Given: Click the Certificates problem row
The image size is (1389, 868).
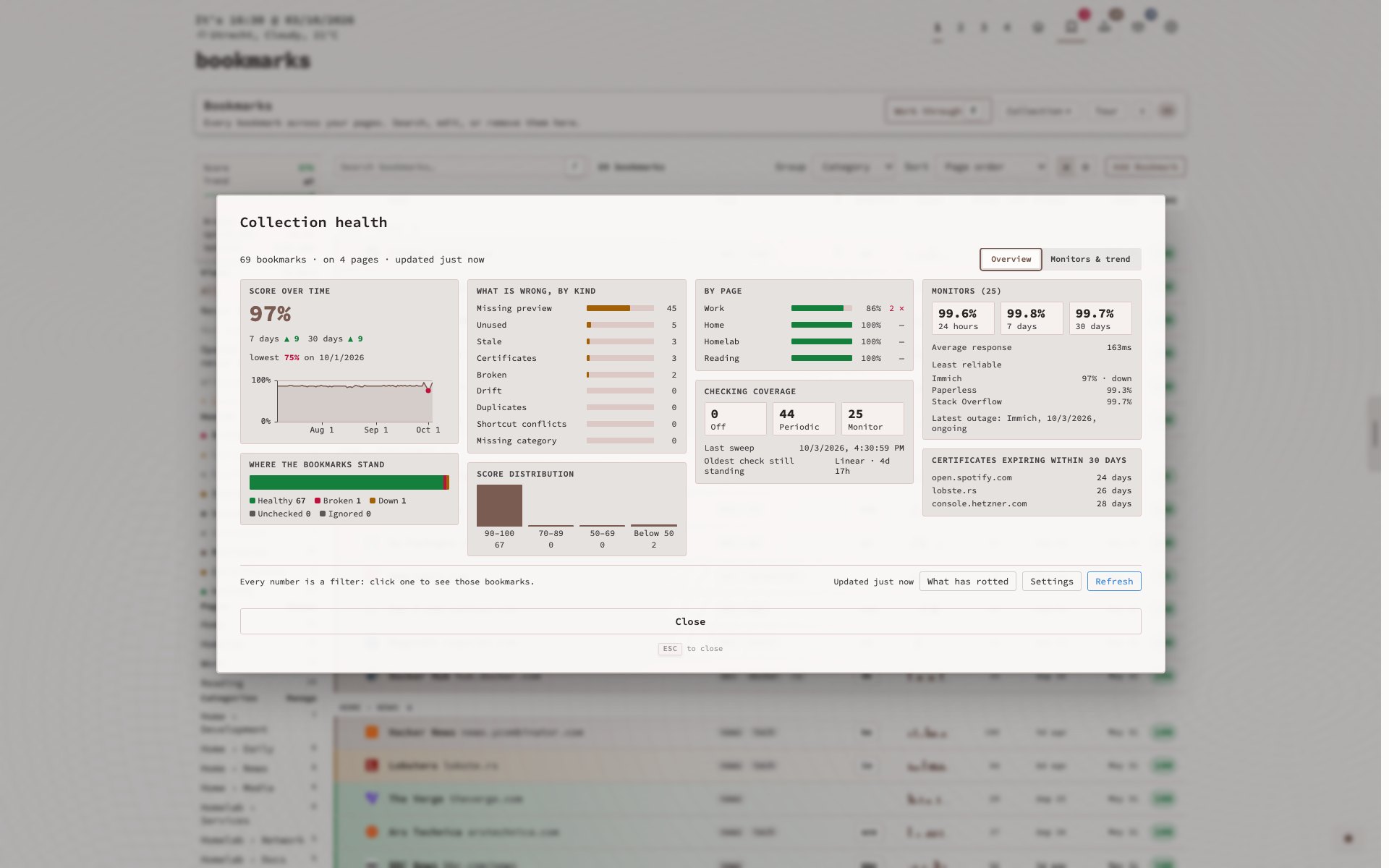Looking at the screenshot, I should click(x=577, y=358).
